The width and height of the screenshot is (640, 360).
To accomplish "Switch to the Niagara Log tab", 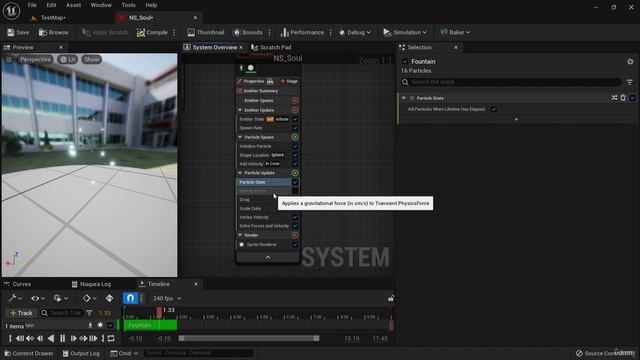I will tap(91, 284).
